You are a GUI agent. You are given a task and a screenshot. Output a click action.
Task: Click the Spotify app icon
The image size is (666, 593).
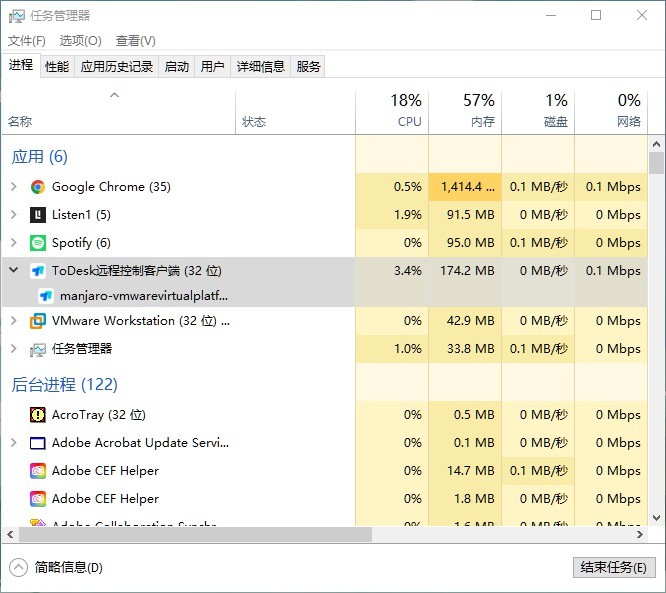[38, 243]
